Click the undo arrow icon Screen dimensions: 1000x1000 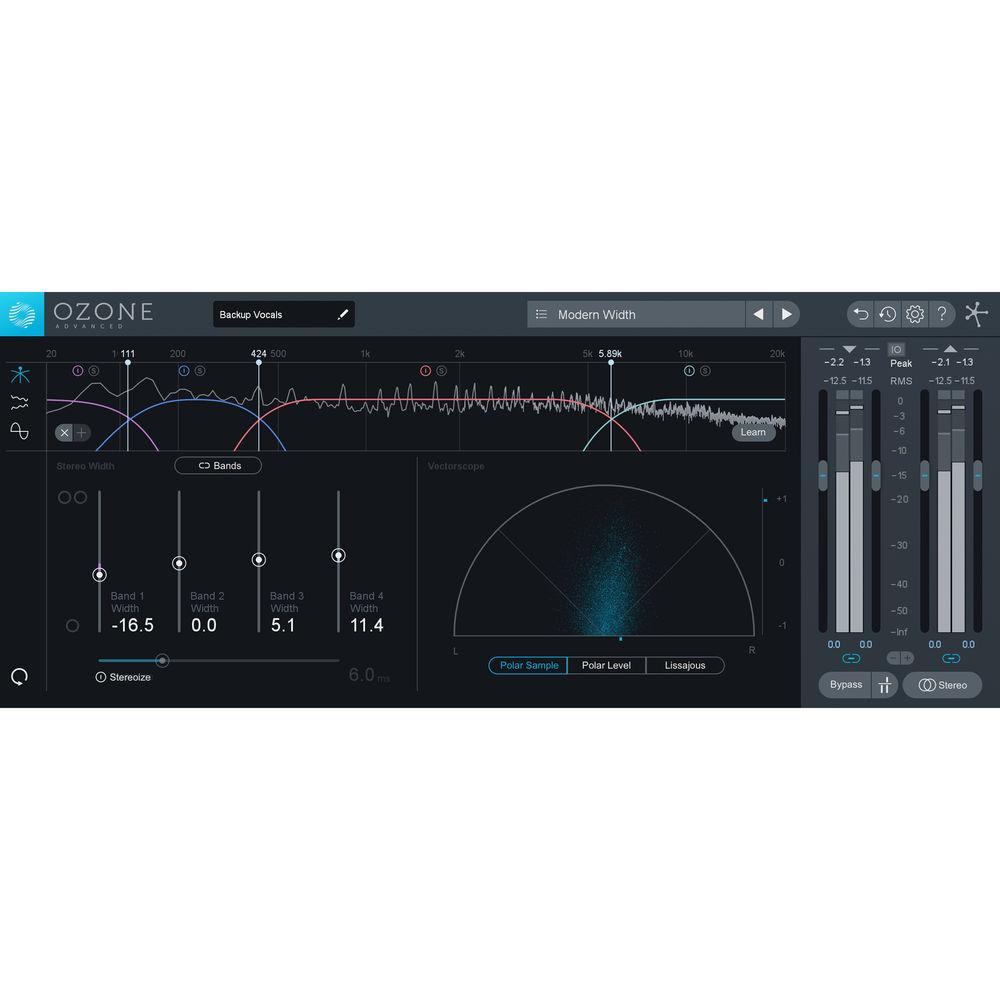coord(860,314)
